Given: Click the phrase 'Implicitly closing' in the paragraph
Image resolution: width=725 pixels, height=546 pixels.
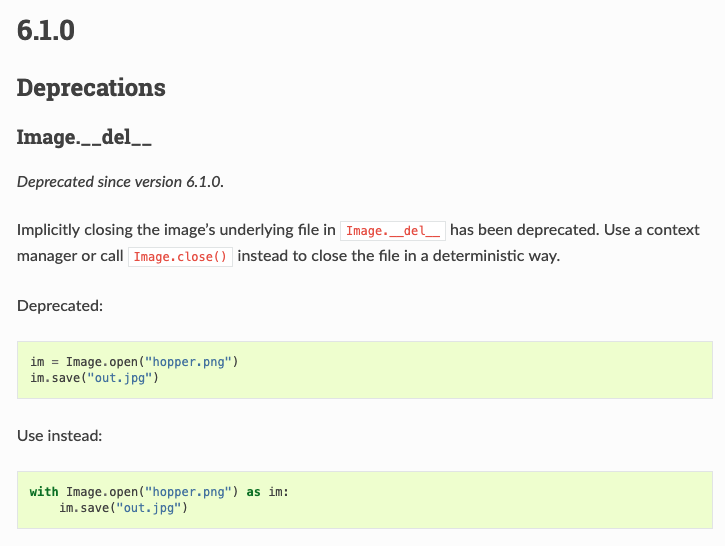Looking at the screenshot, I should coord(71,230).
